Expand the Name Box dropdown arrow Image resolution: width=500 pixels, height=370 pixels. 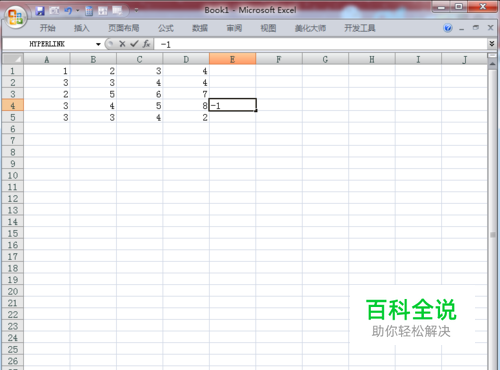pyautogui.click(x=98, y=44)
